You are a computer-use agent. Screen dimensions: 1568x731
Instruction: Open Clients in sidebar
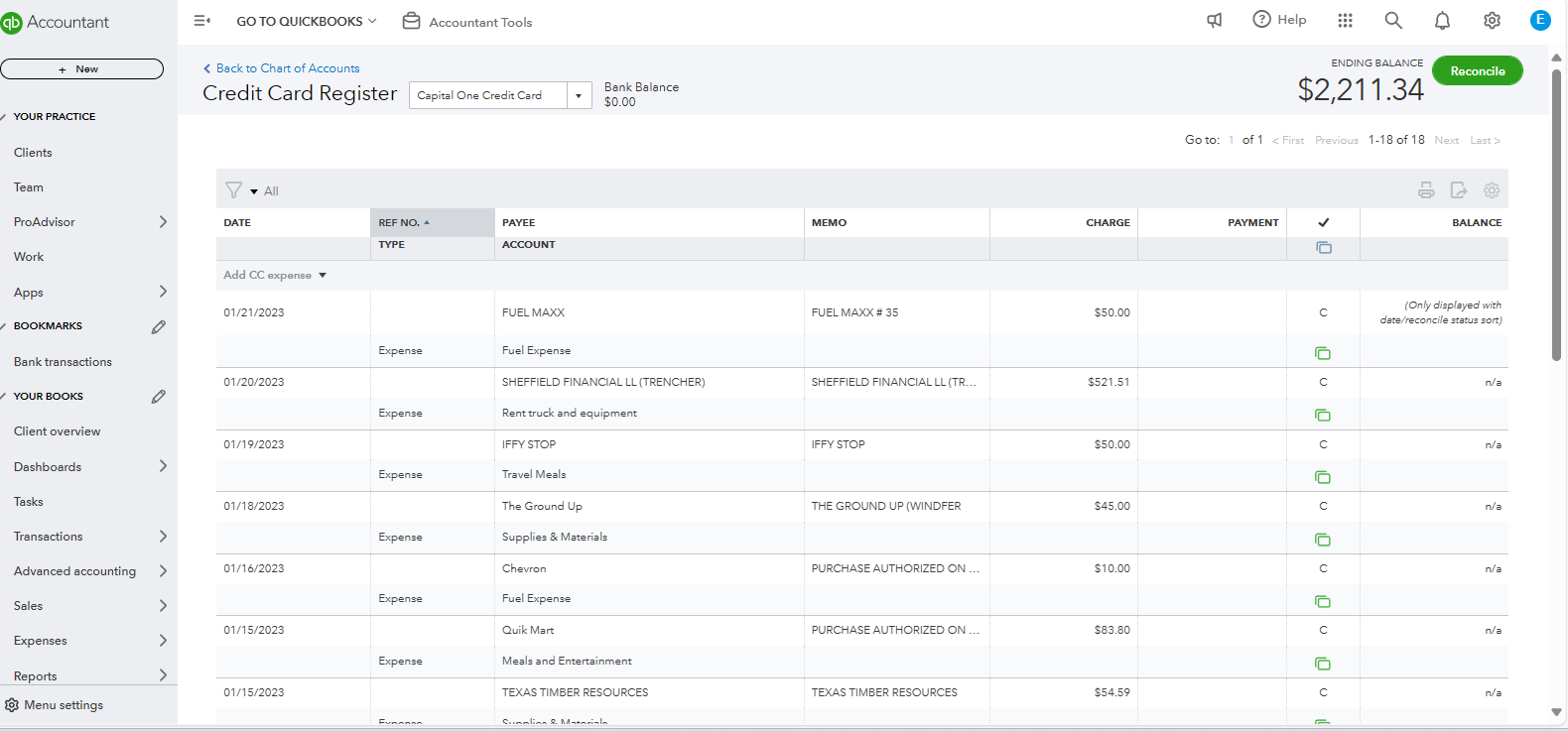pos(33,153)
